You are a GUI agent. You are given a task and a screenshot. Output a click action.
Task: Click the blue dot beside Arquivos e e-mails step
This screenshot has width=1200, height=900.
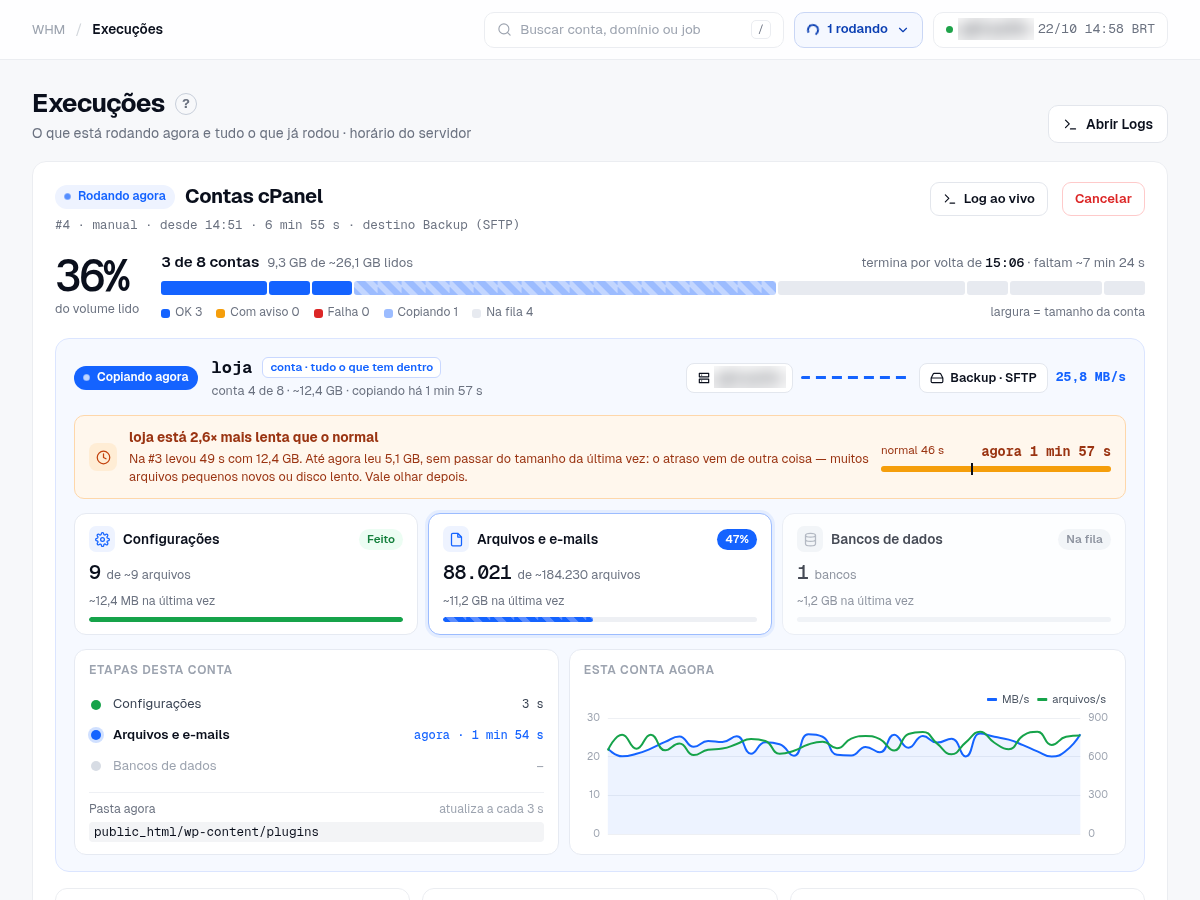[x=96, y=735]
